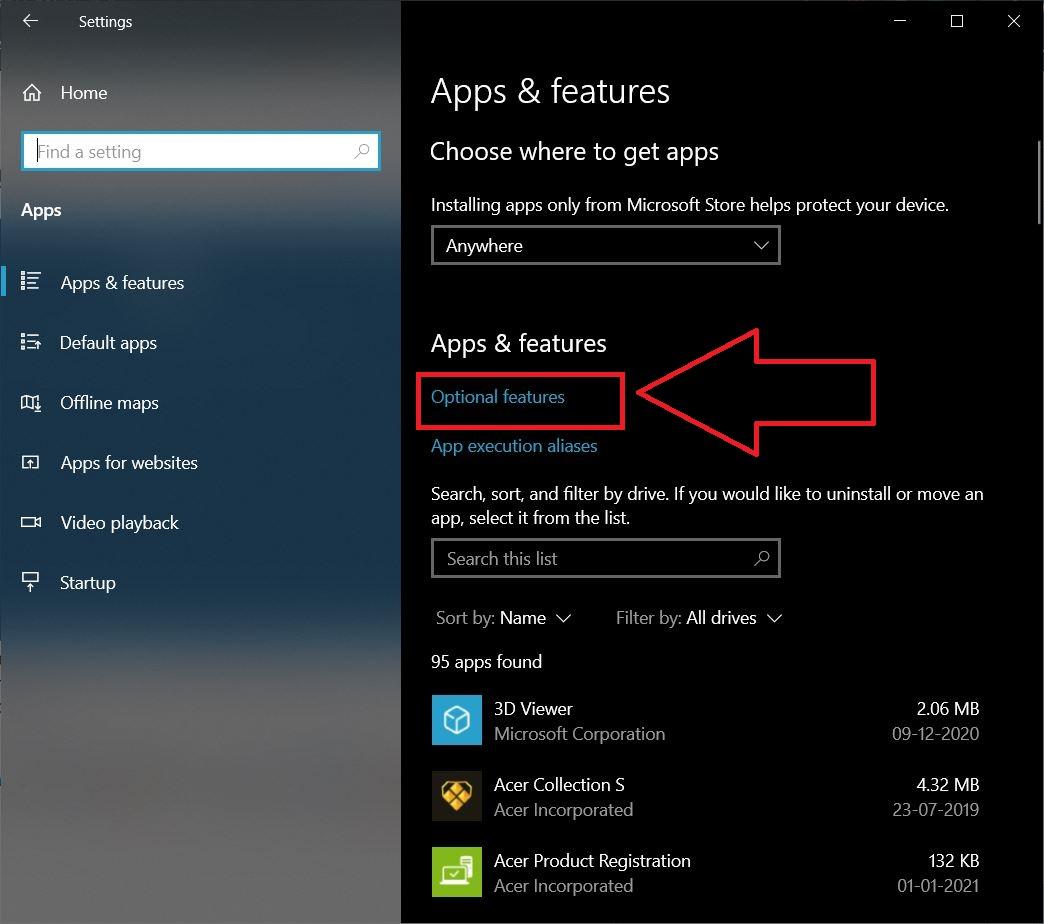The width and height of the screenshot is (1044, 924).
Task: Click the vertical scrollbar on the right
Action: [1039, 183]
